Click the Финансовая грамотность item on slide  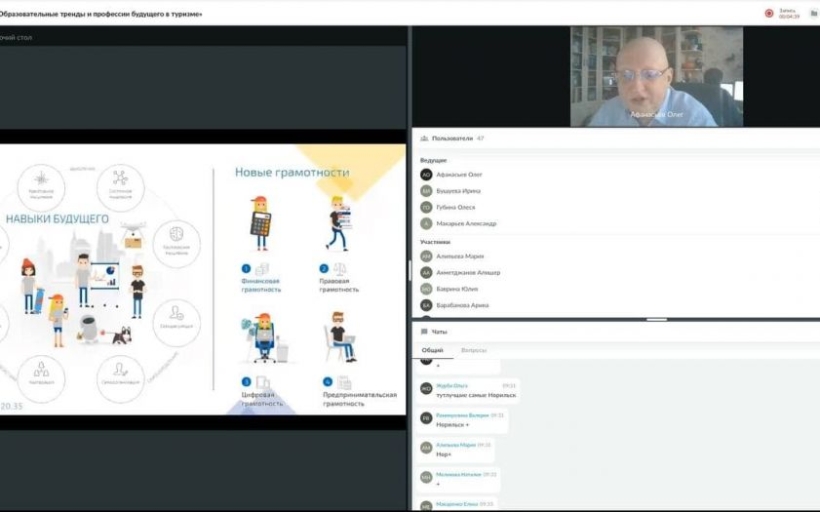(x=261, y=285)
